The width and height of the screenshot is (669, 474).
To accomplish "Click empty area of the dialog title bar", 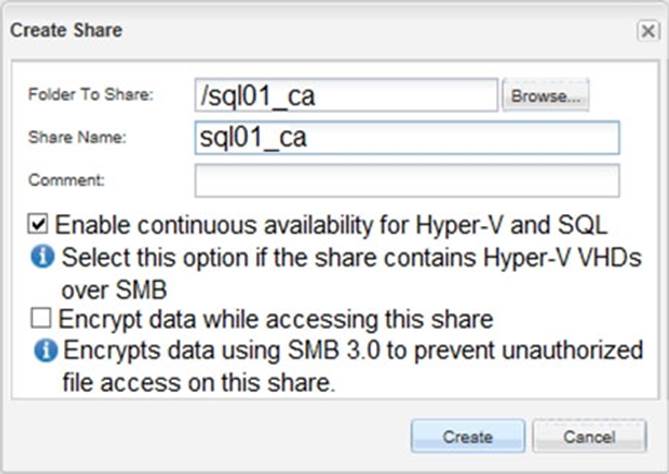I will coord(380,30).
